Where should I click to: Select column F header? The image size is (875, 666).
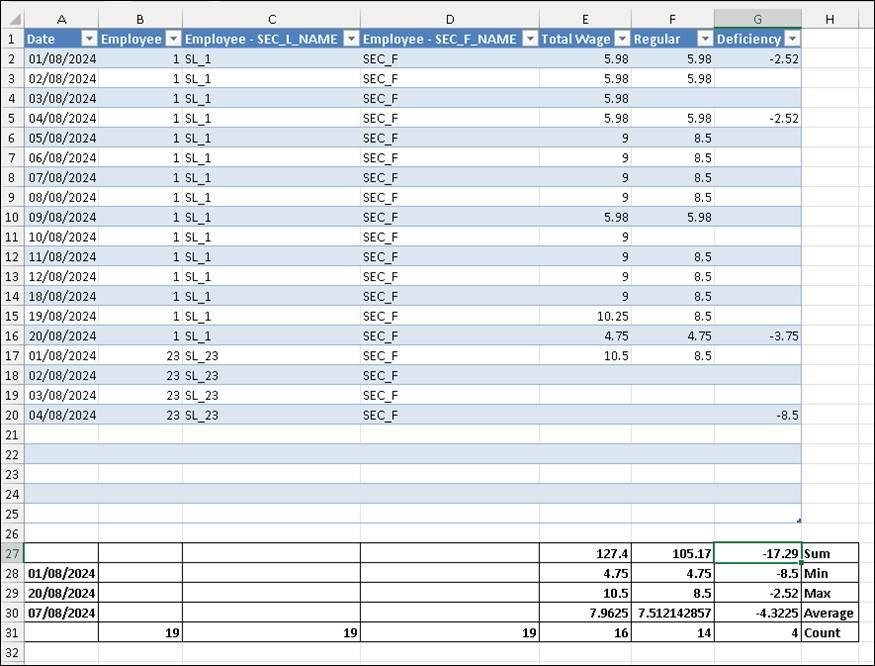[x=672, y=19]
